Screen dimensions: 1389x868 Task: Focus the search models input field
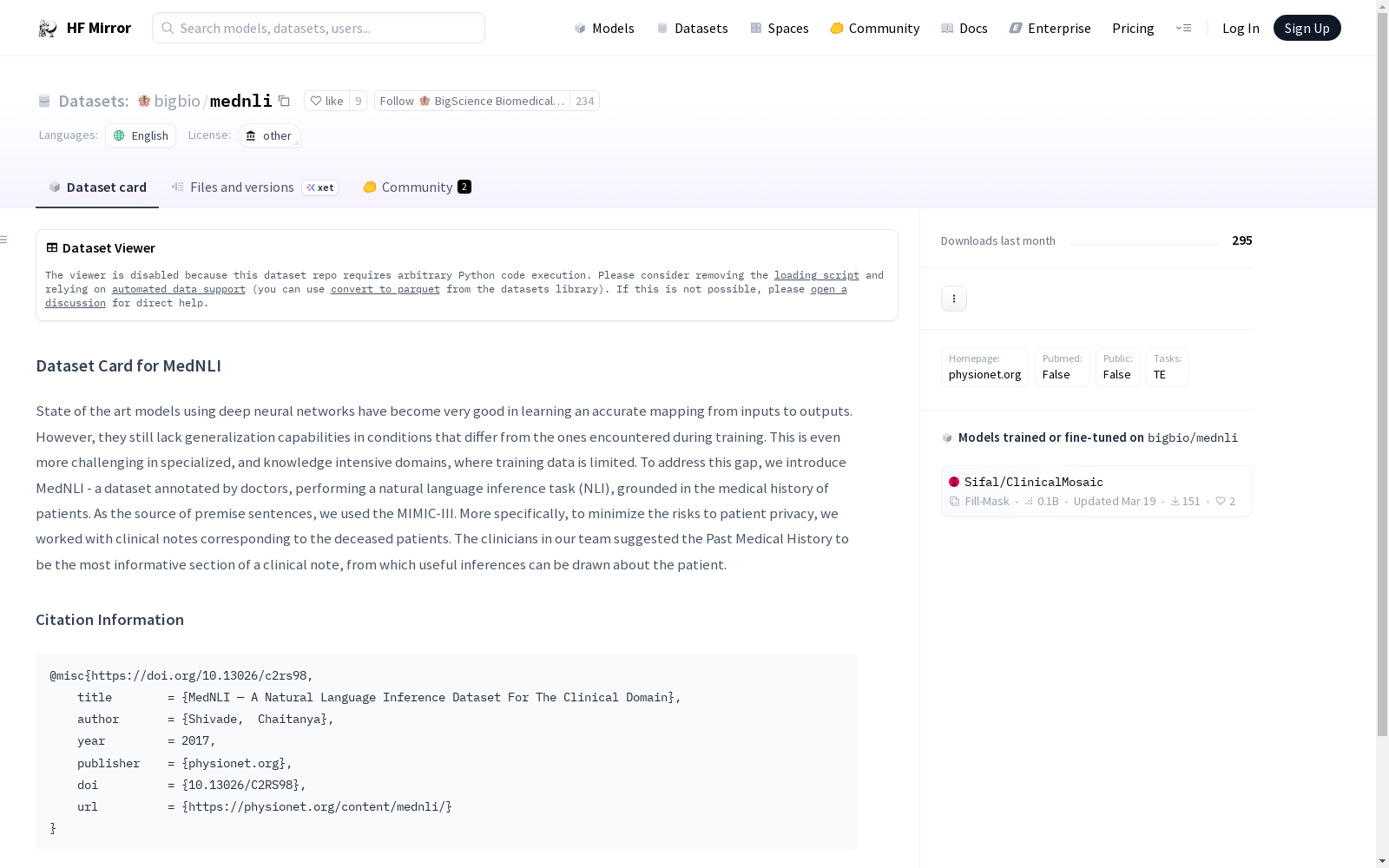pos(319,28)
